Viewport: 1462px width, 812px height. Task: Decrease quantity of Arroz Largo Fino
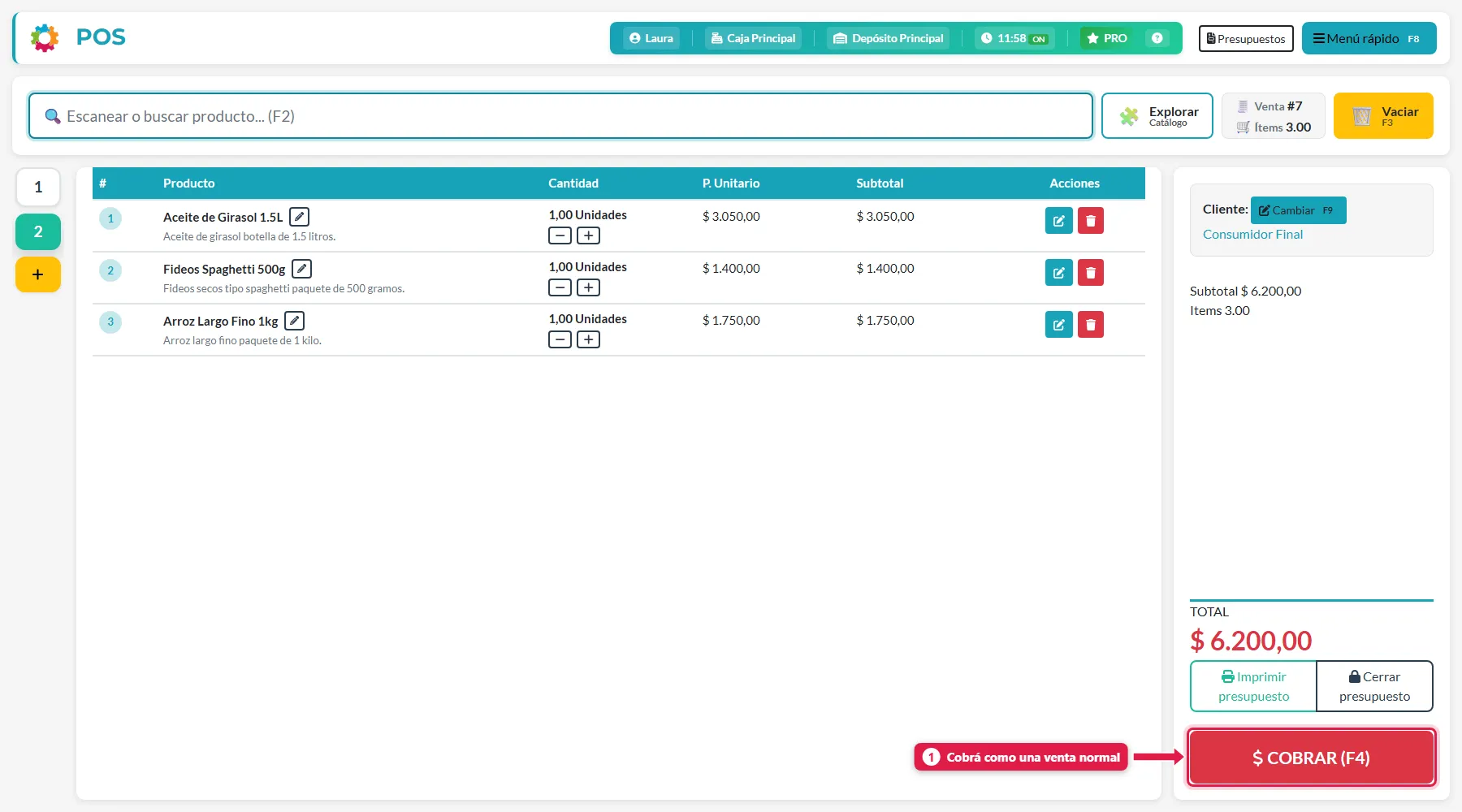[x=560, y=339]
